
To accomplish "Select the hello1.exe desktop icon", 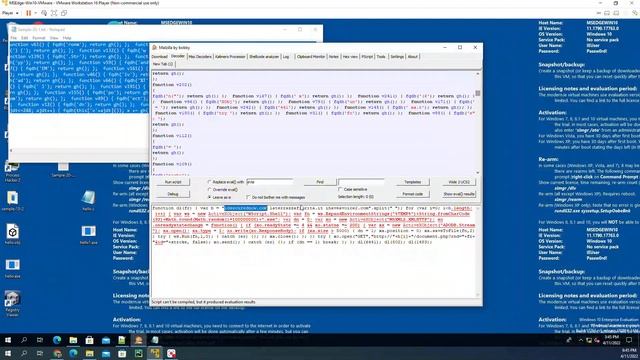I will 89,234.
